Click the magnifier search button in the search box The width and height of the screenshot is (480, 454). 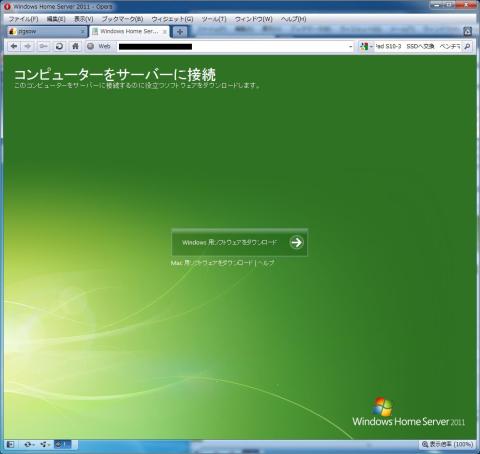pyautogui.click(x=467, y=46)
